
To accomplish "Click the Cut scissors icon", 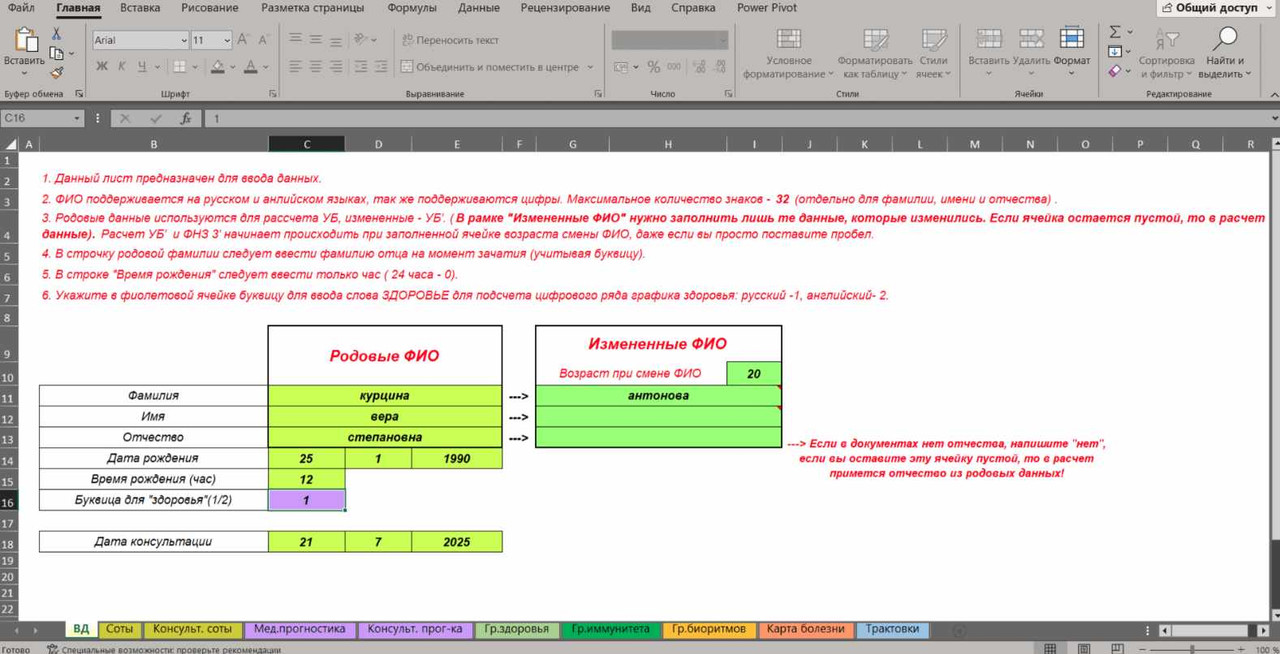I will coord(56,34).
